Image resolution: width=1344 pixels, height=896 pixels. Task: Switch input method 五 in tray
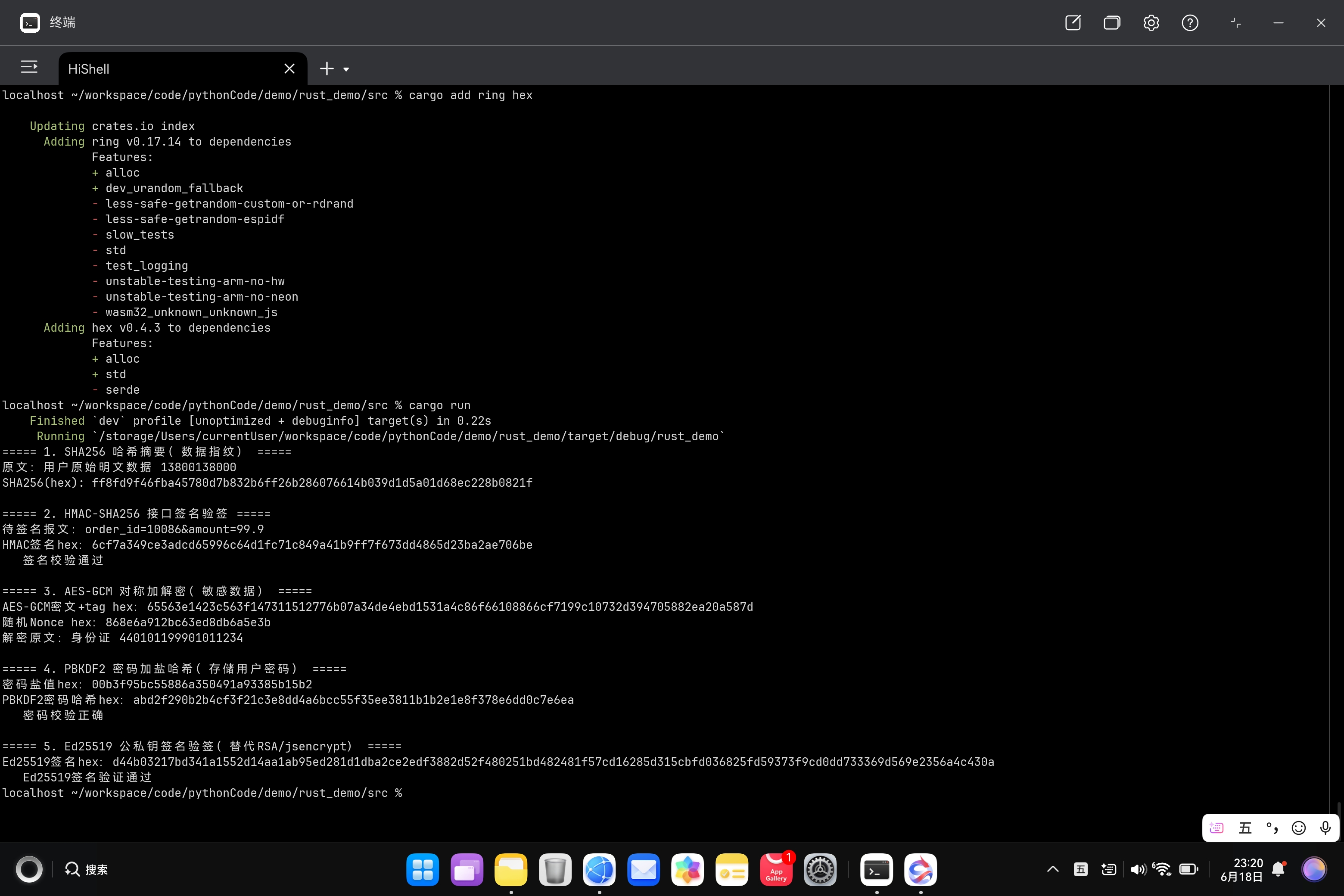pyautogui.click(x=1080, y=869)
